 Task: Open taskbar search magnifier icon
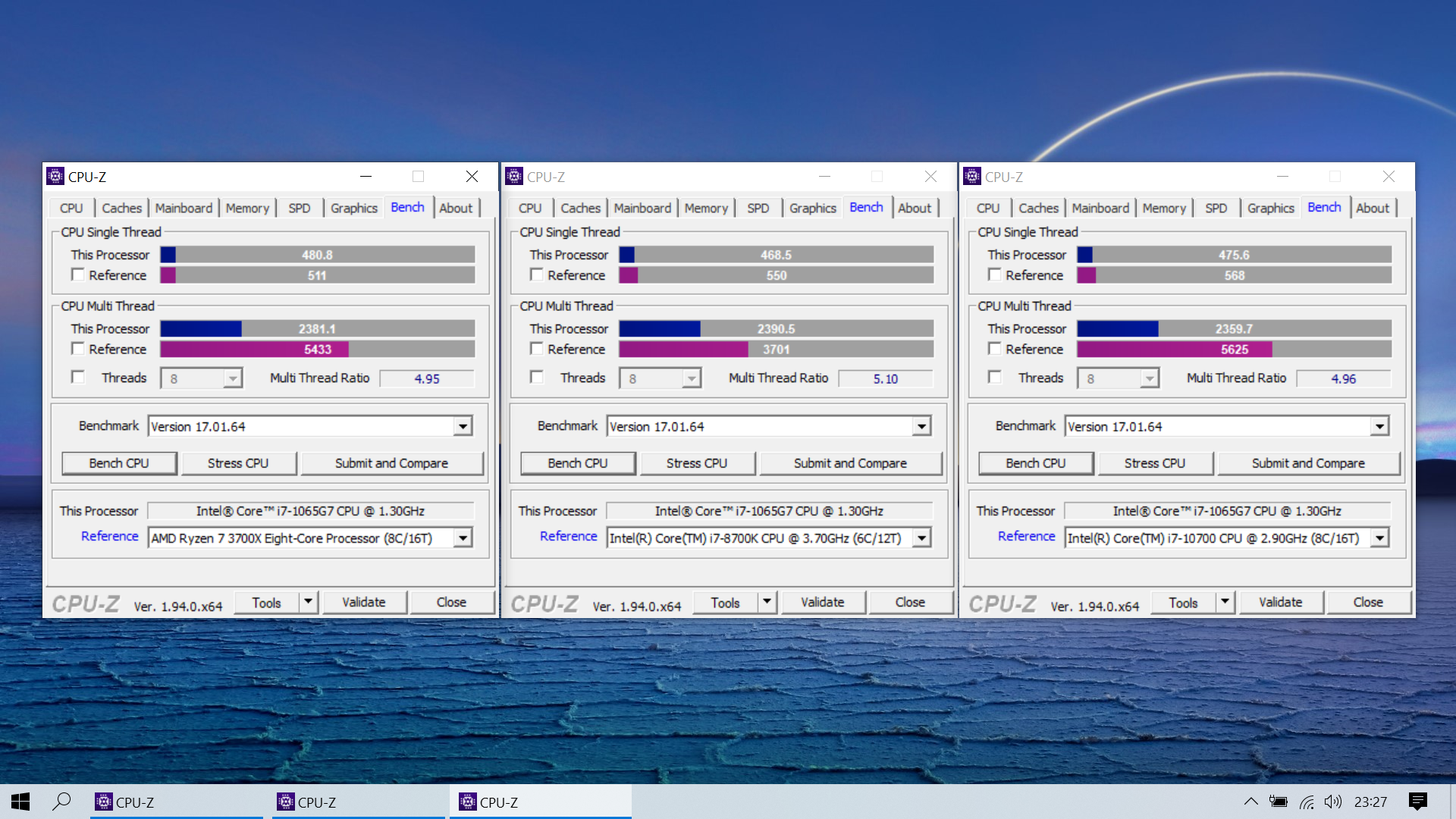[x=61, y=802]
